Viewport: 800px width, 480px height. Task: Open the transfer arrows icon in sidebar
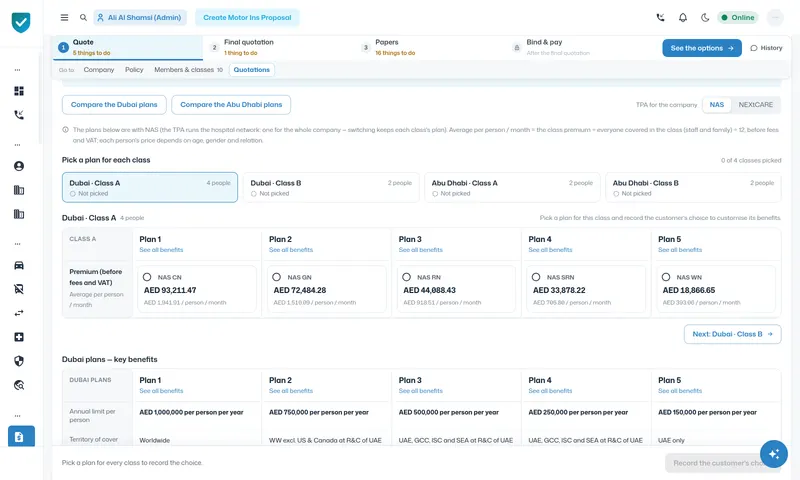[19, 313]
